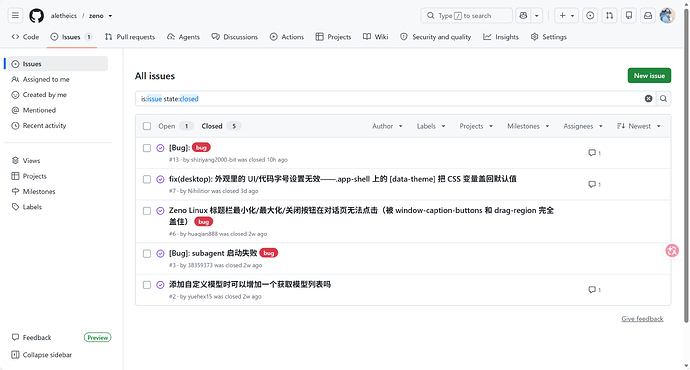Image resolution: width=690 pixels, height=370 pixels.
Task: Open the hamburger navigation menu
Action: [x=15, y=15]
